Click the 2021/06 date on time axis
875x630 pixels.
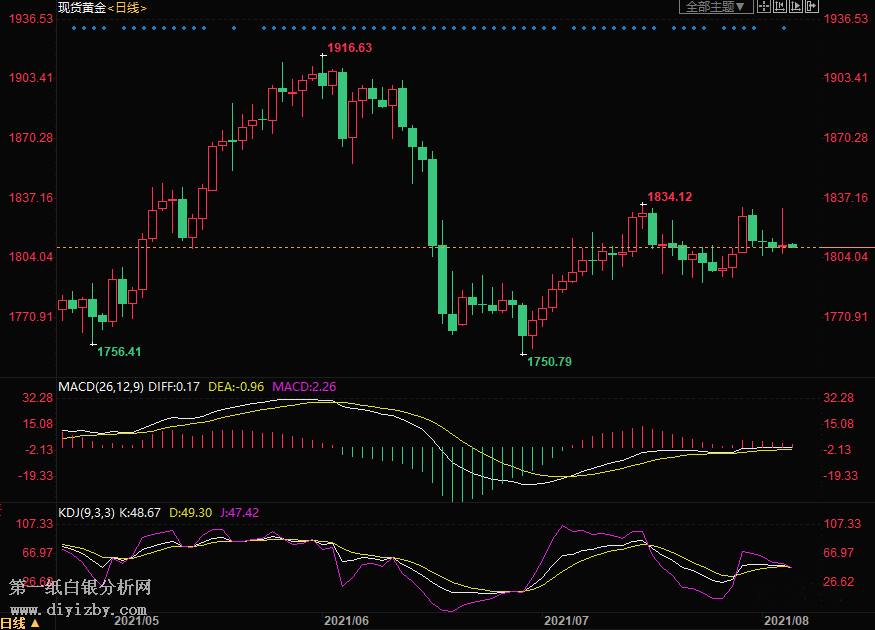tap(347, 621)
